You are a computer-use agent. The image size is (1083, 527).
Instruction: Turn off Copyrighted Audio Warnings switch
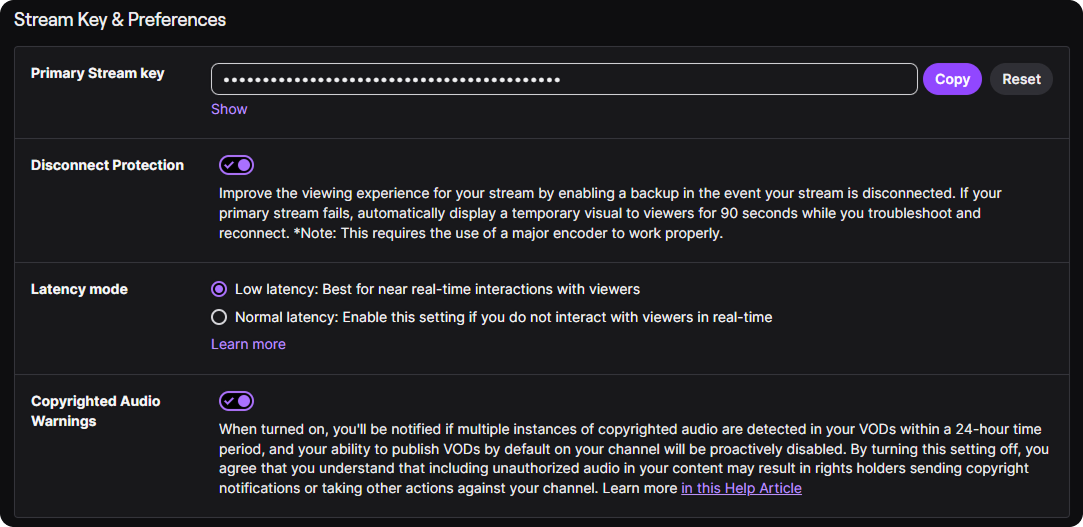coord(237,401)
